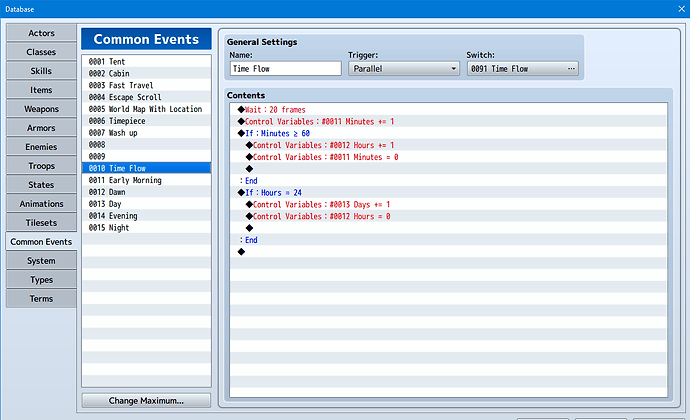Screen dimensions: 690x420
Task: Select the Wait 20 frames command
Action: click(x=448, y=110)
